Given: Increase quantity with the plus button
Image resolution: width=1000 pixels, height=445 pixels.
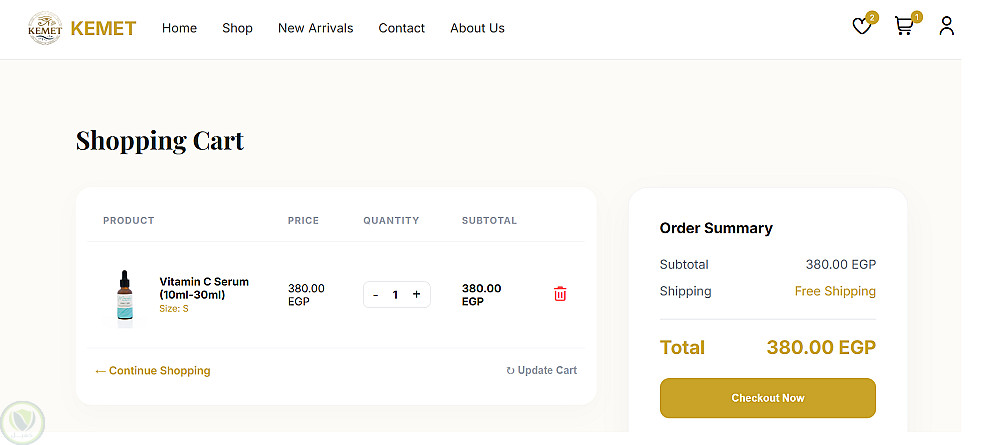Looking at the screenshot, I should click(x=417, y=295).
